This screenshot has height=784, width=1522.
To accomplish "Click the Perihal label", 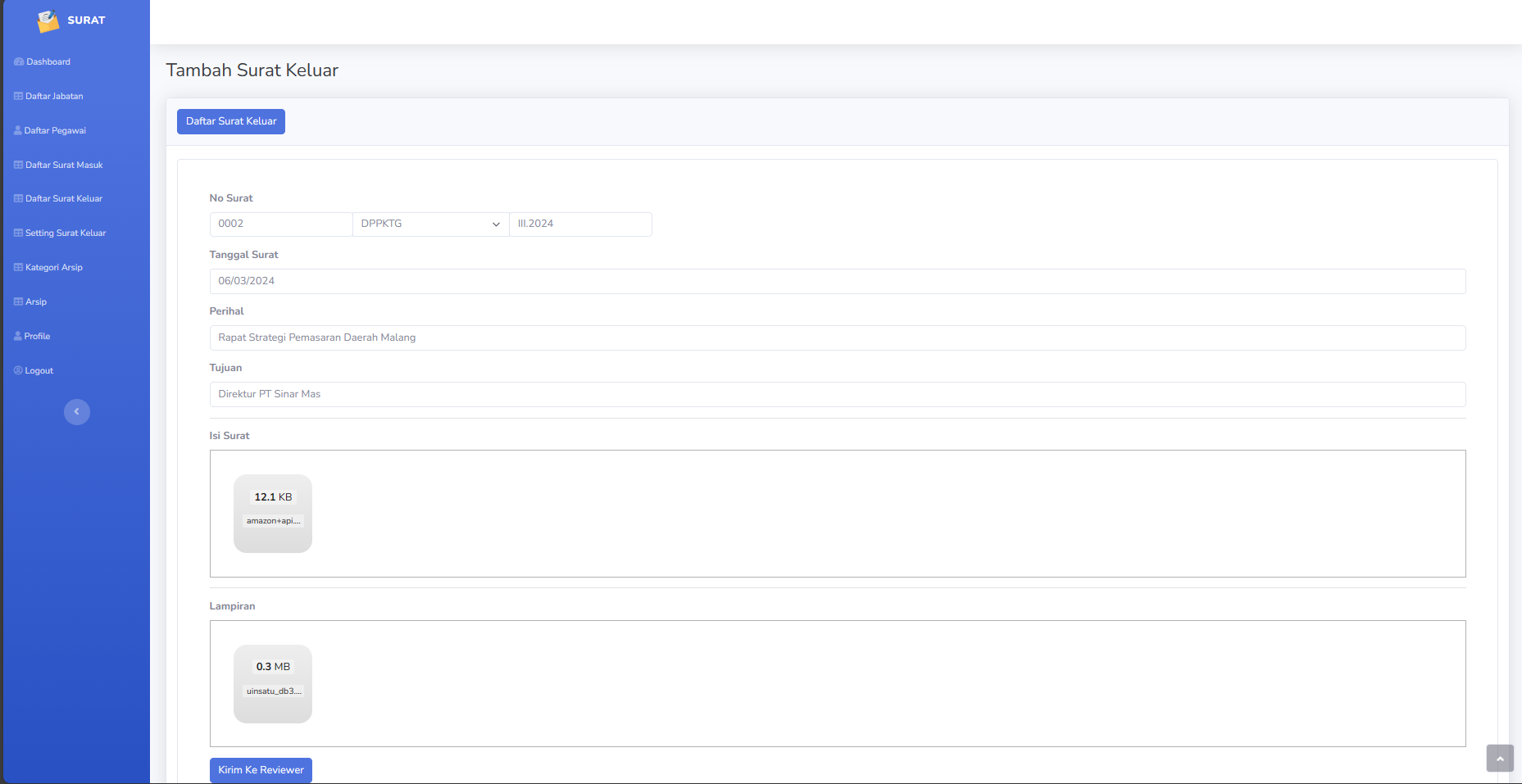I will coord(226,311).
